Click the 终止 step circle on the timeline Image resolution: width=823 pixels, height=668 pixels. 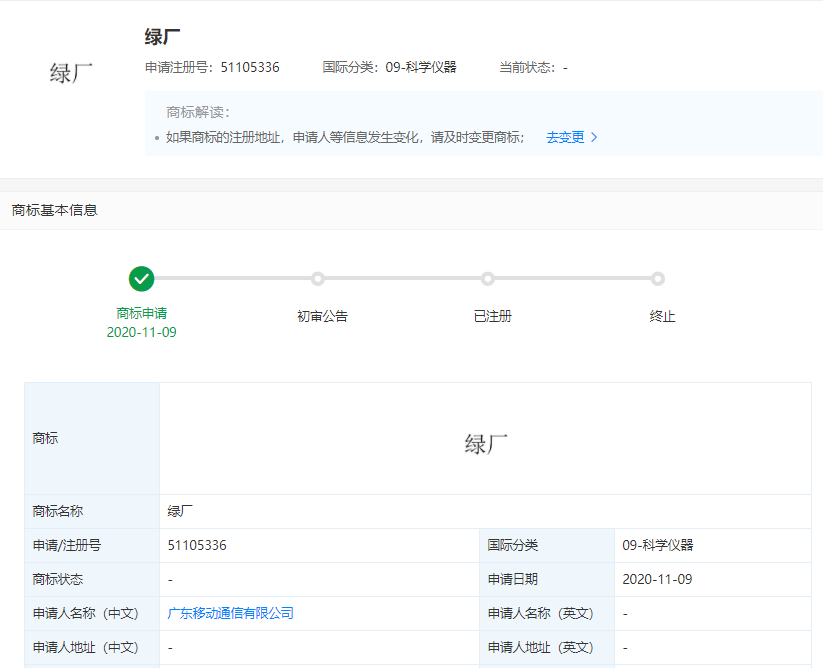pyautogui.click(x=658, y=279)
